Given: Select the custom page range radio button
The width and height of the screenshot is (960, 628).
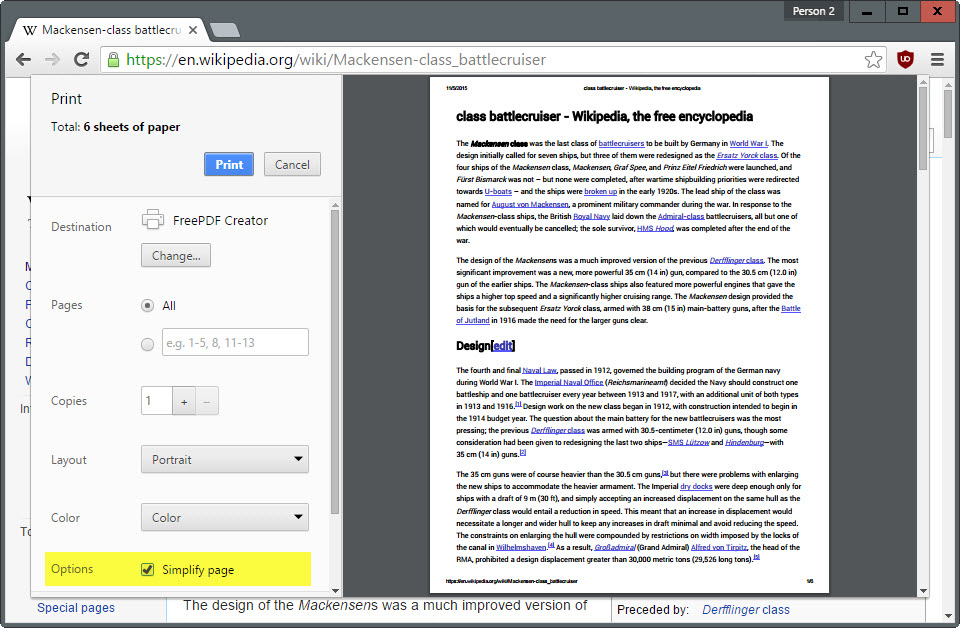Looking at the screenshot, I should [x=147, y=342].
